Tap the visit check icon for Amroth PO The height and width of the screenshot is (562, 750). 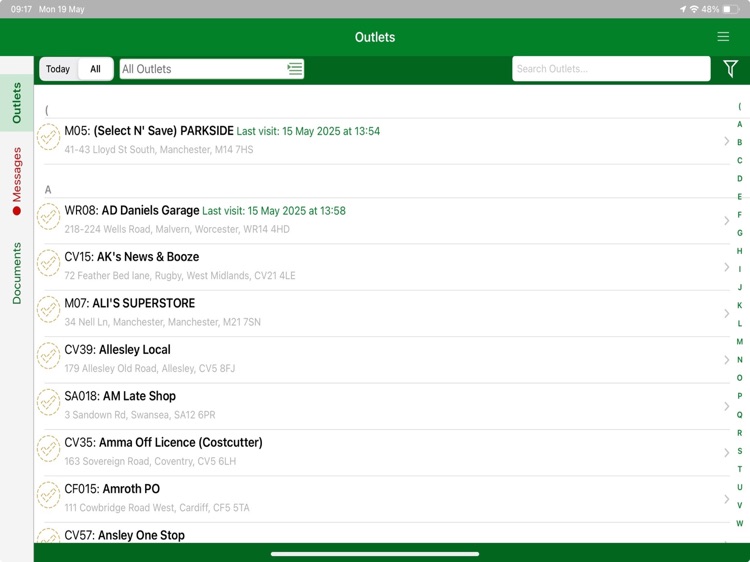click(49, 495)
